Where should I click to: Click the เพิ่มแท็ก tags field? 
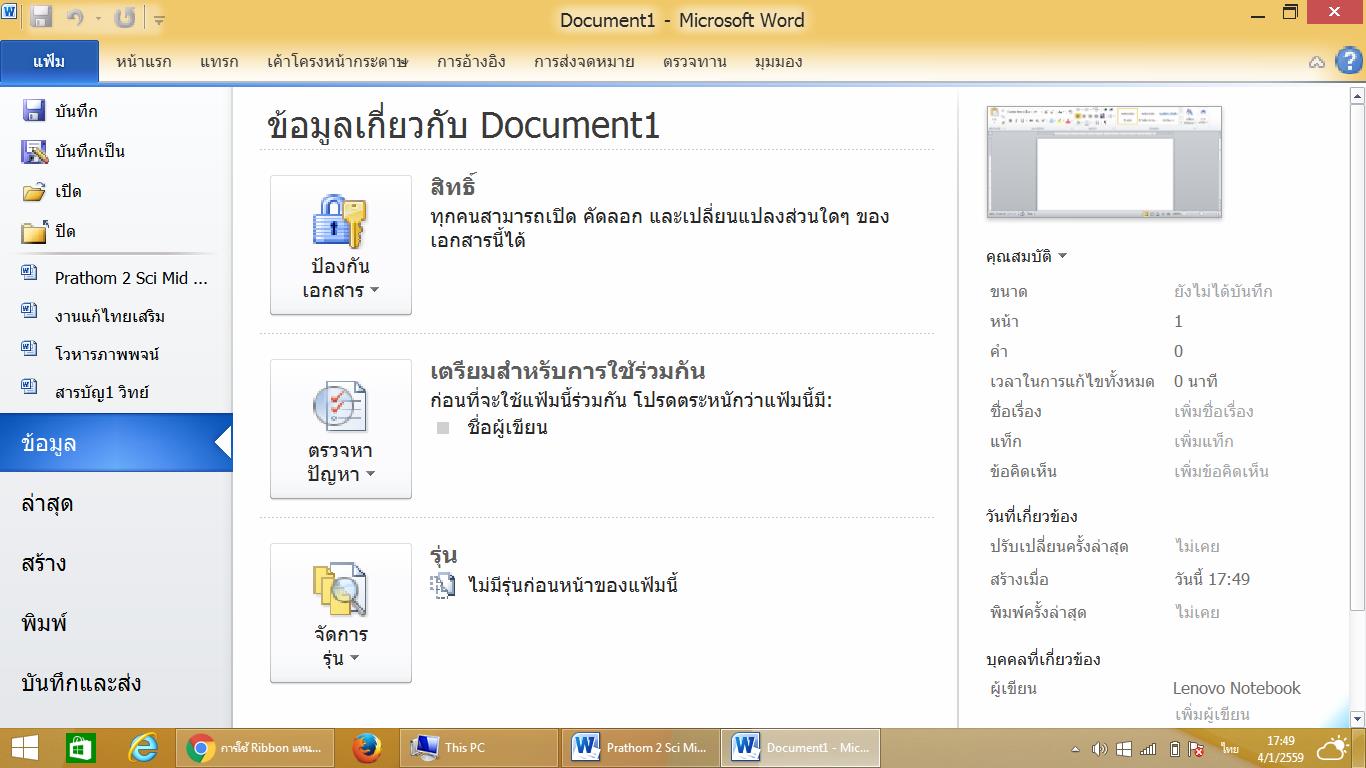tap(1203, 441)
